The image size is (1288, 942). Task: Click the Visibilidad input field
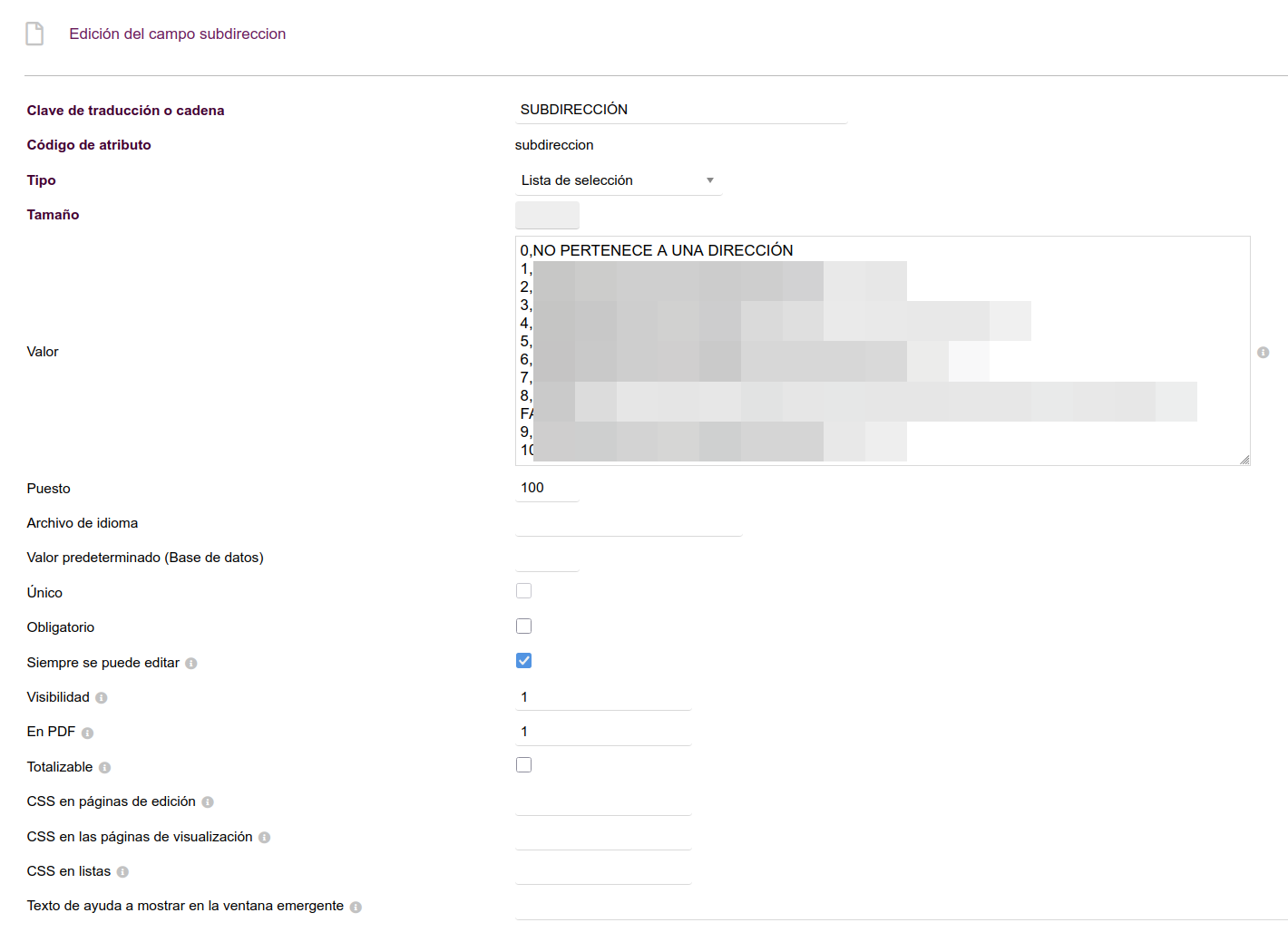click(x=603, y=697)
